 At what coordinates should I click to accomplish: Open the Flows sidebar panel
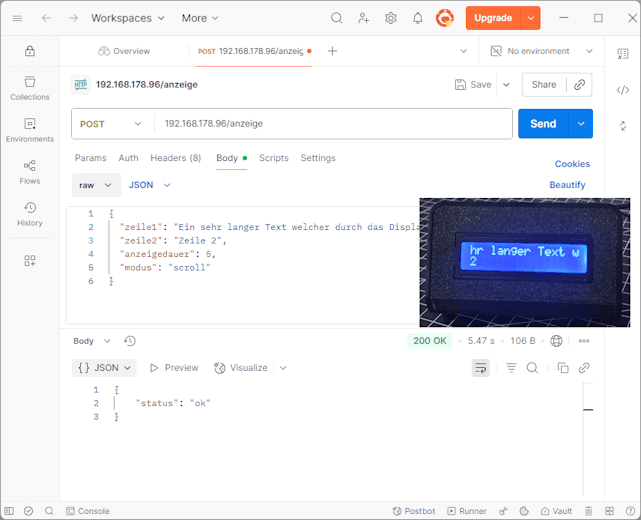(29, 171)
